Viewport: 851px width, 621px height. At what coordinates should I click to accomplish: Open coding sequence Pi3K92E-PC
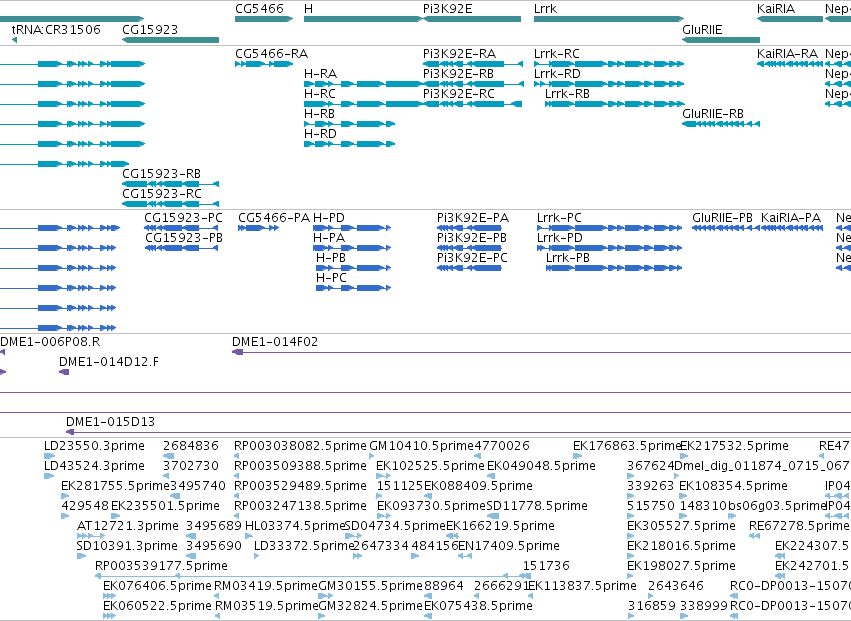(x=469, y=268)
